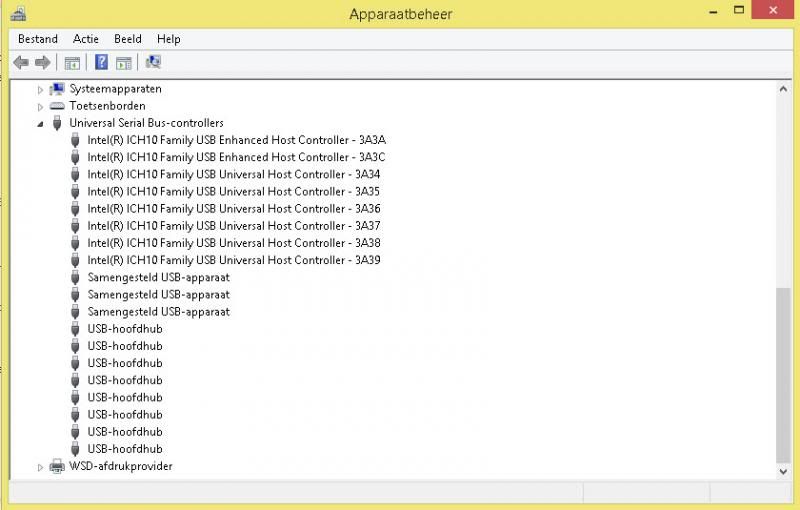
Task: Open the Beeld menu
Action: 128,39
